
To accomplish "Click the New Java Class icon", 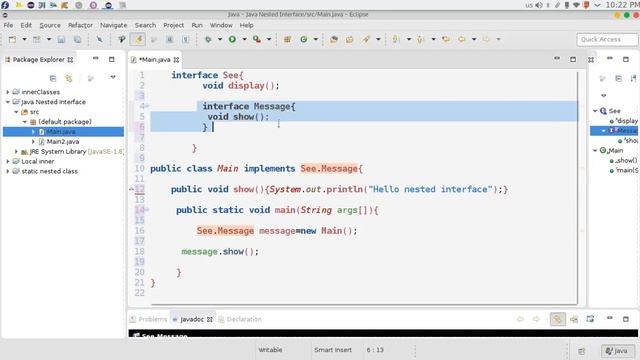I will pyautogui.click(x=304, y=39).
